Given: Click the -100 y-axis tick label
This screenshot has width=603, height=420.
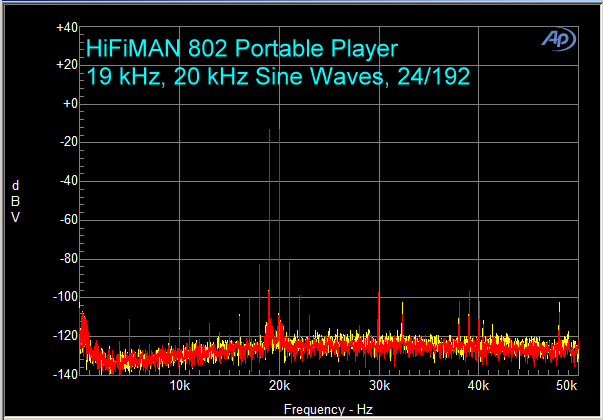Looking at the screenshot, I should (x=66, y=297).
